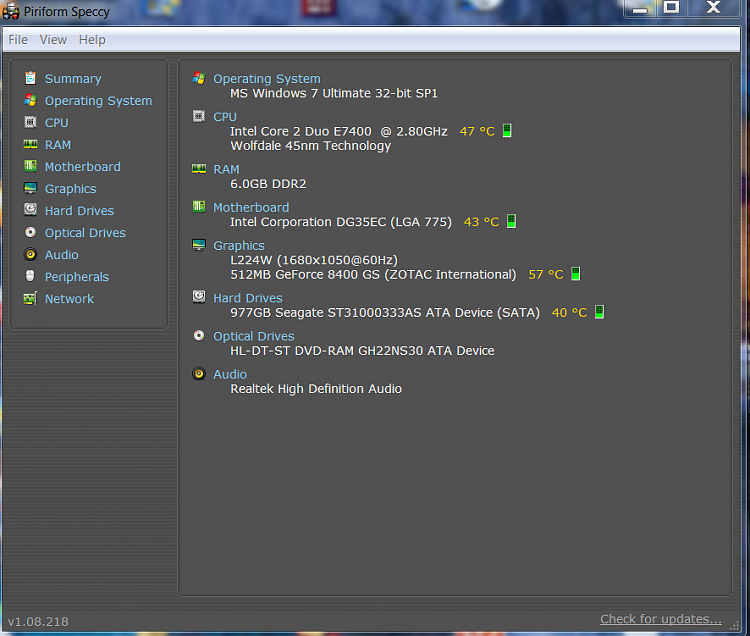Click the Realtek High Definition Audio text
The image size is (750, 636).
pyautogui.click(x=316, y=389)
